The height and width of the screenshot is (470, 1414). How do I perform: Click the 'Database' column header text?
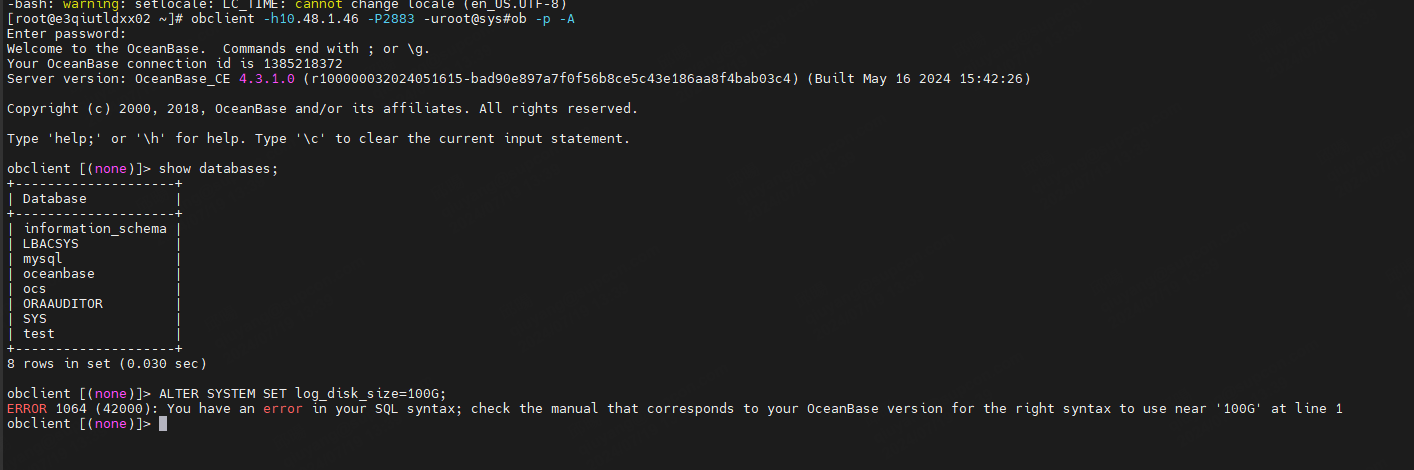(55, 199)
